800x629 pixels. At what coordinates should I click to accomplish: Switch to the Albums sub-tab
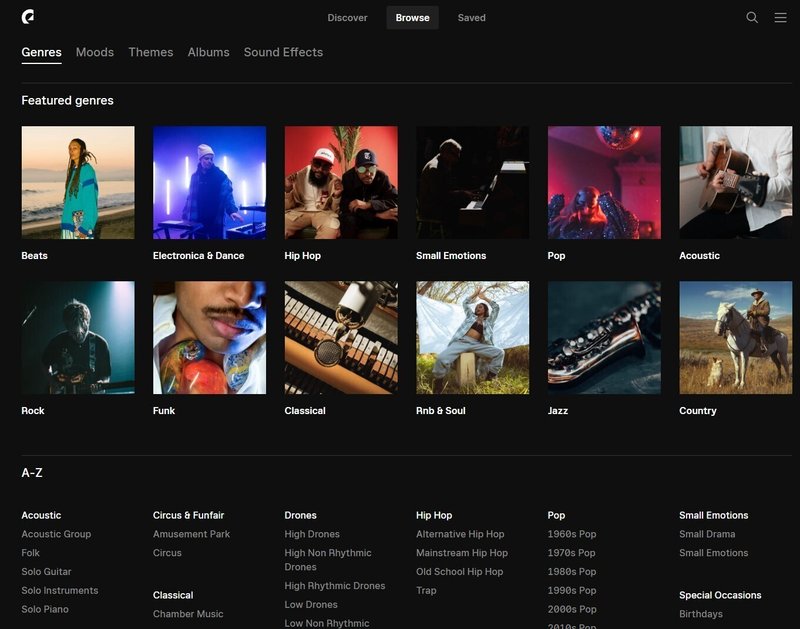(x=208, y=52)
